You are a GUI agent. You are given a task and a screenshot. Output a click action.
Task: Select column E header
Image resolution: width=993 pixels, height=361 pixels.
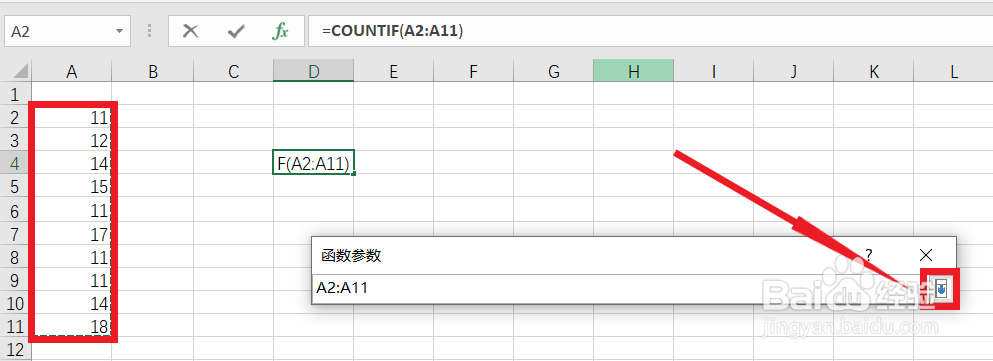click(393, 72)
